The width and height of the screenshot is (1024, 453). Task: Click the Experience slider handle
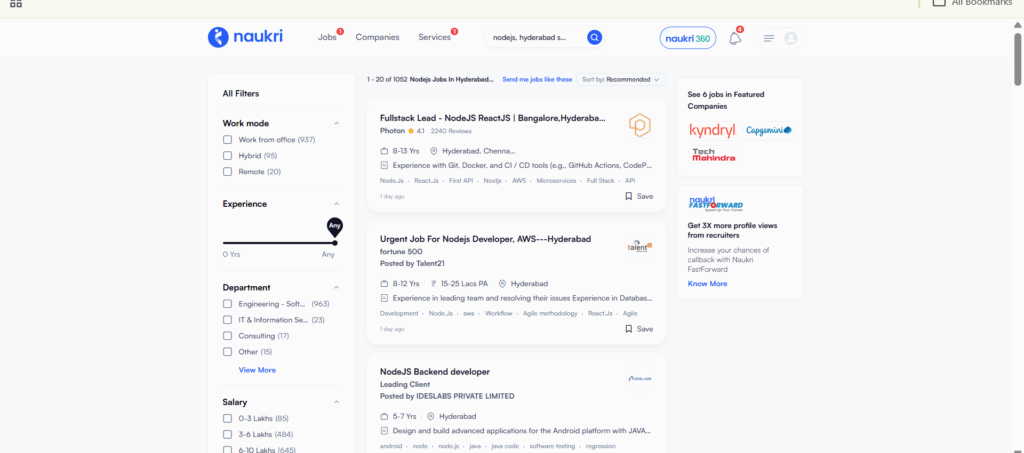point(335,243)
